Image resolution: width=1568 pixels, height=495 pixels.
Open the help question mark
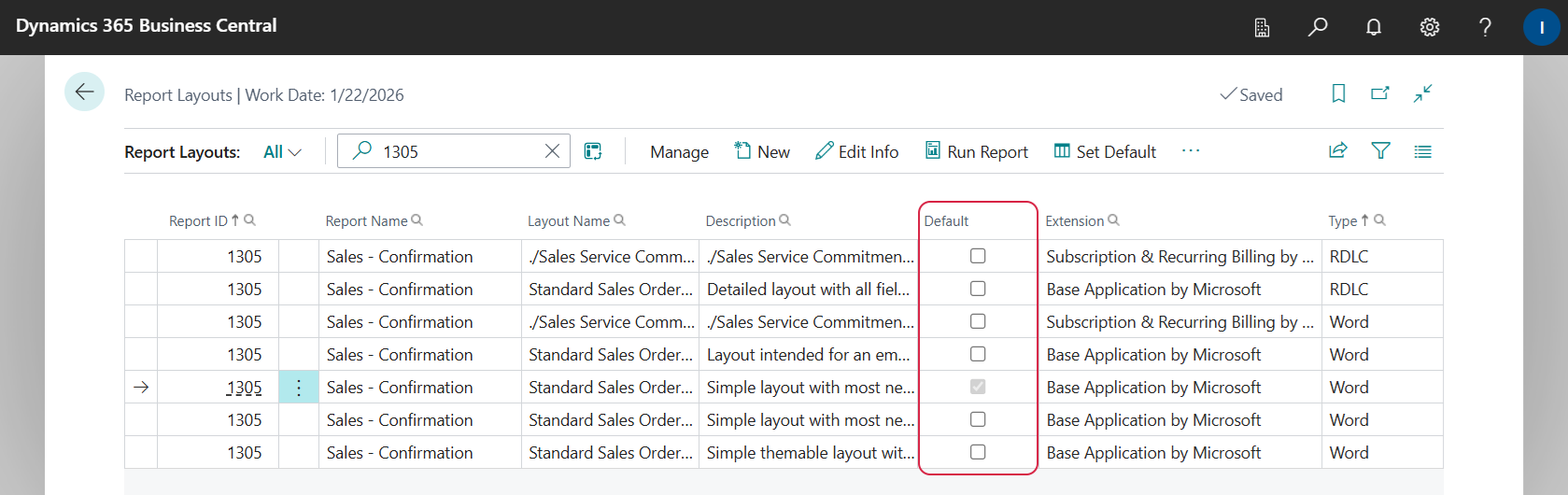coord(1485,27)
